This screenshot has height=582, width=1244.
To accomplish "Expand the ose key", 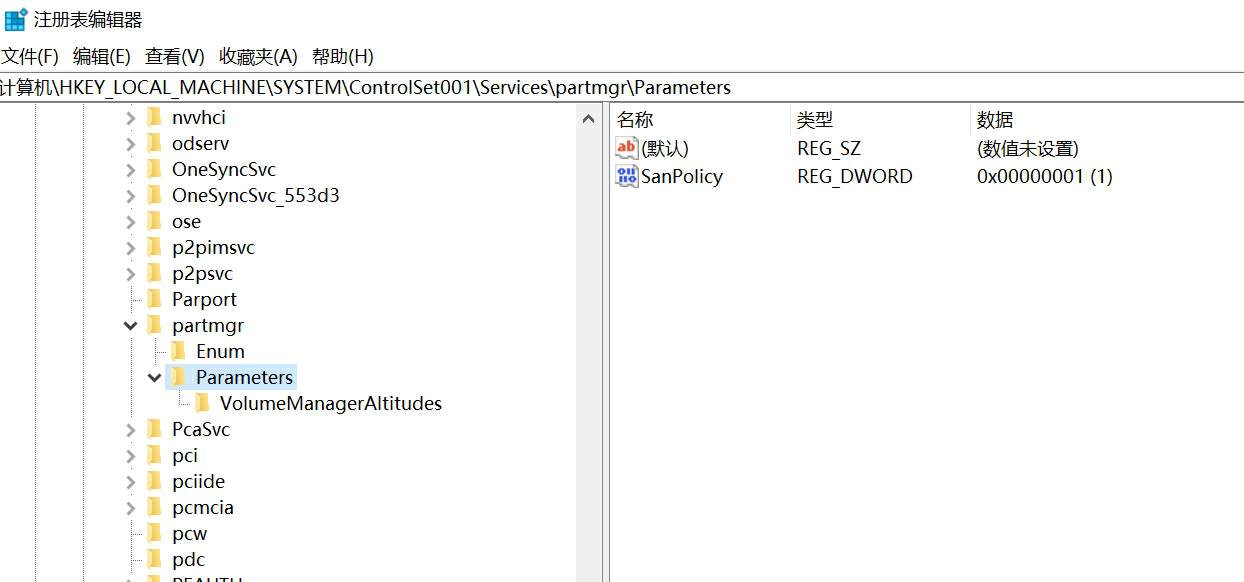I will (x=131, y=222).
